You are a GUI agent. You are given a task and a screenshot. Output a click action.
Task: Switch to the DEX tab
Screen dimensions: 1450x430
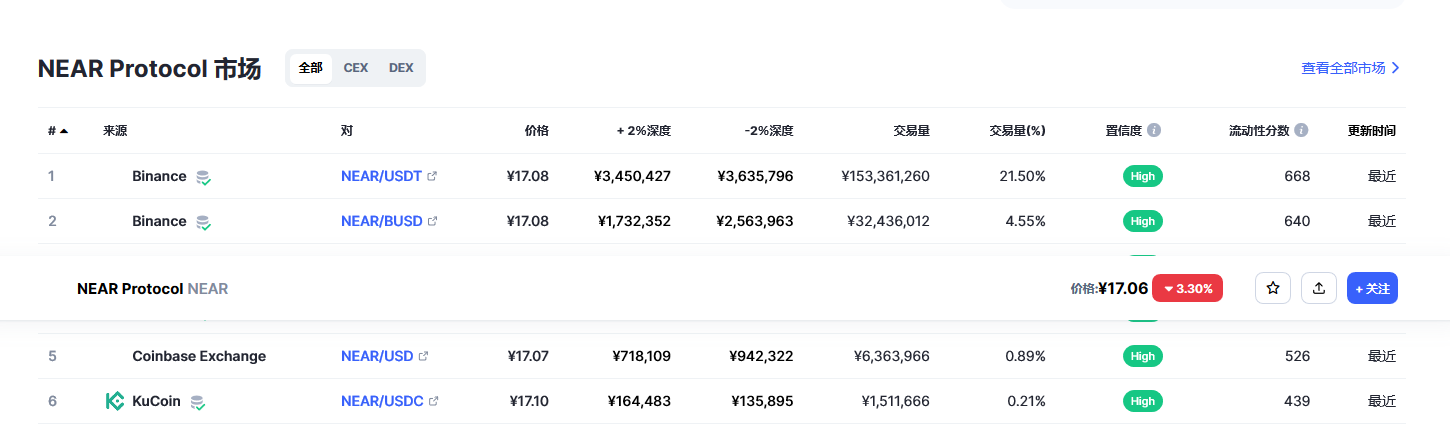click(401, 68)
